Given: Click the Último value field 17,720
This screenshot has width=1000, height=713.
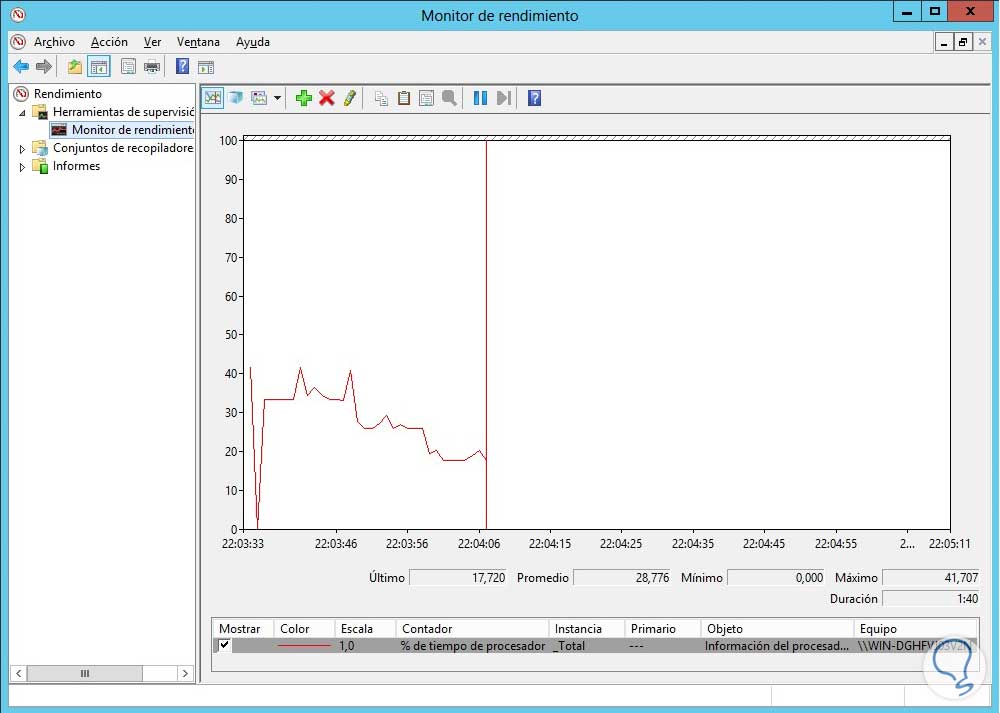Looking at the screenshot, I should click(458, 577).
